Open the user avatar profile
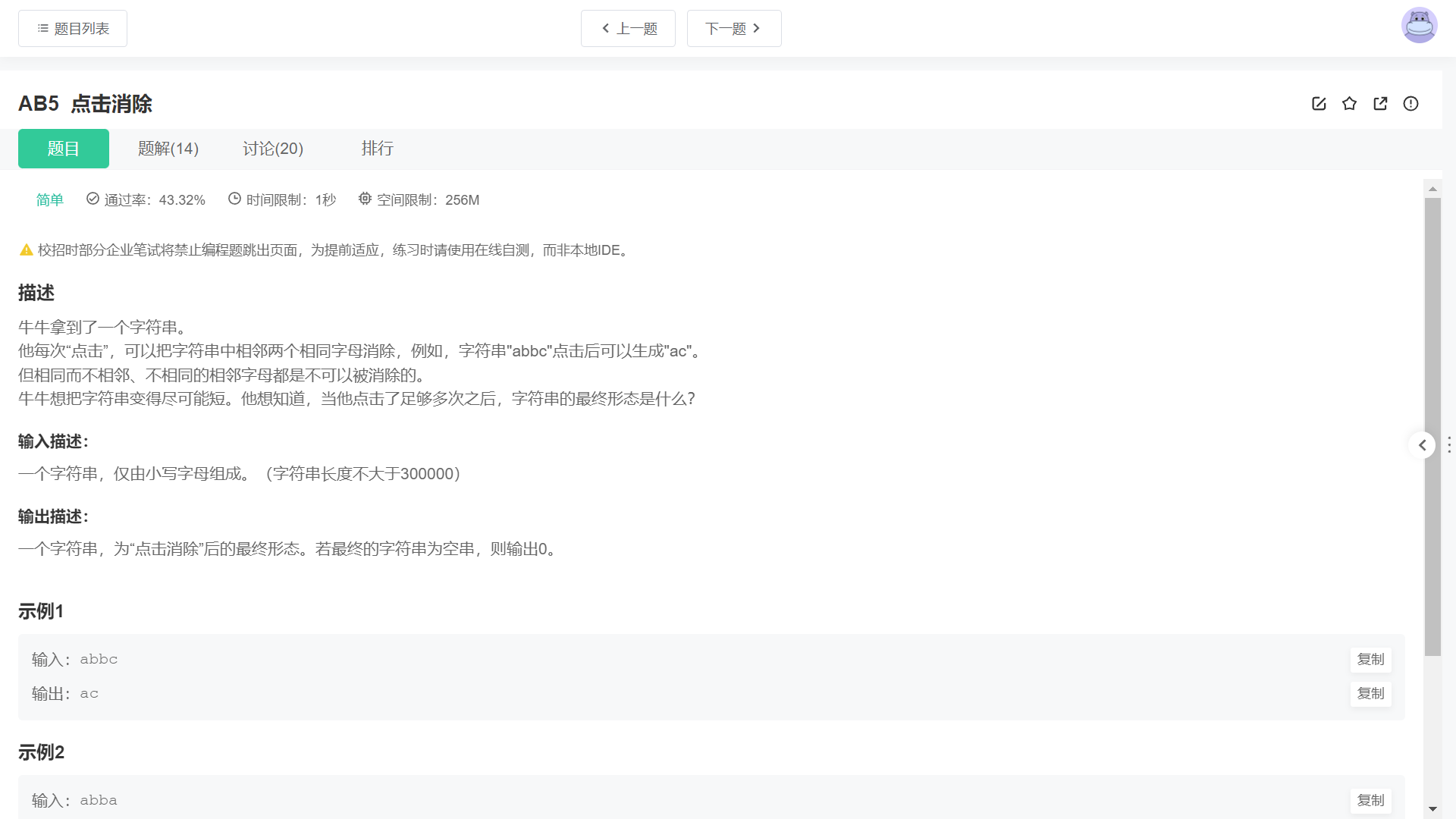The width and height of the screenshot is (1456, 819). click(x=1419, y=27)
